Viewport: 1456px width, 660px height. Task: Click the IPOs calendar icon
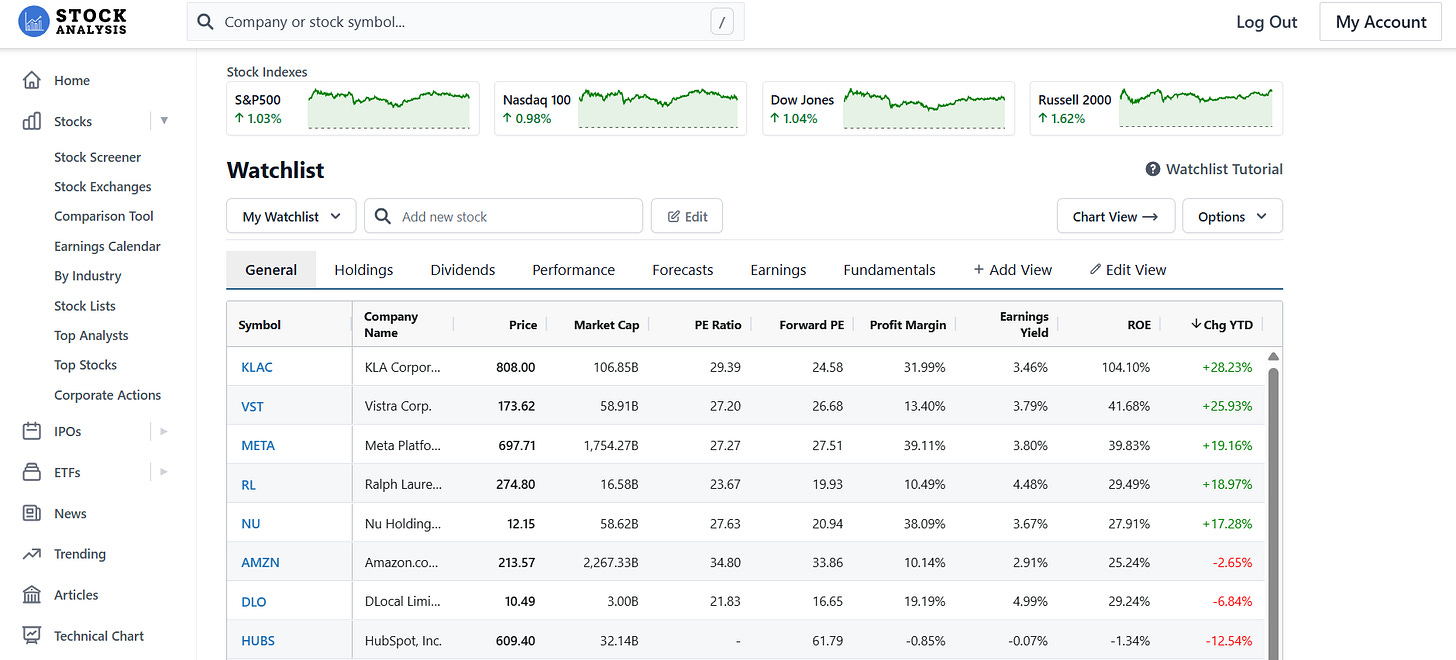[32, 431]
